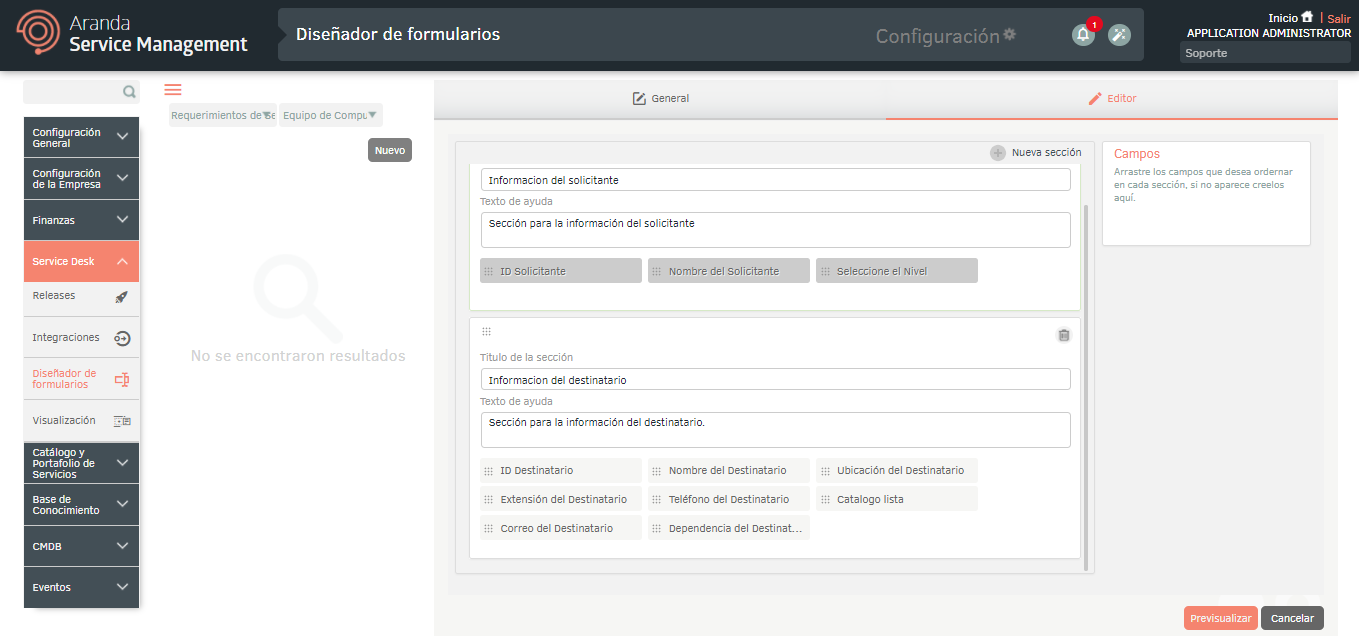
Task: Click the grip icon of Nombre del Solicitante
Action: 657,271
